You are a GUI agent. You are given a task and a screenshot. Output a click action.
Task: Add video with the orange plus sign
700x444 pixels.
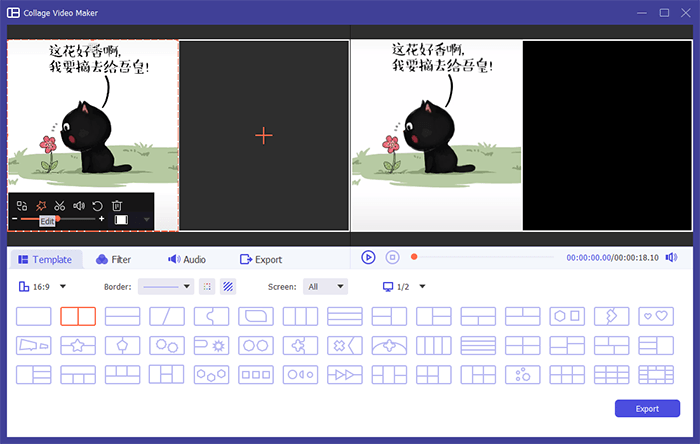[264, 136]
